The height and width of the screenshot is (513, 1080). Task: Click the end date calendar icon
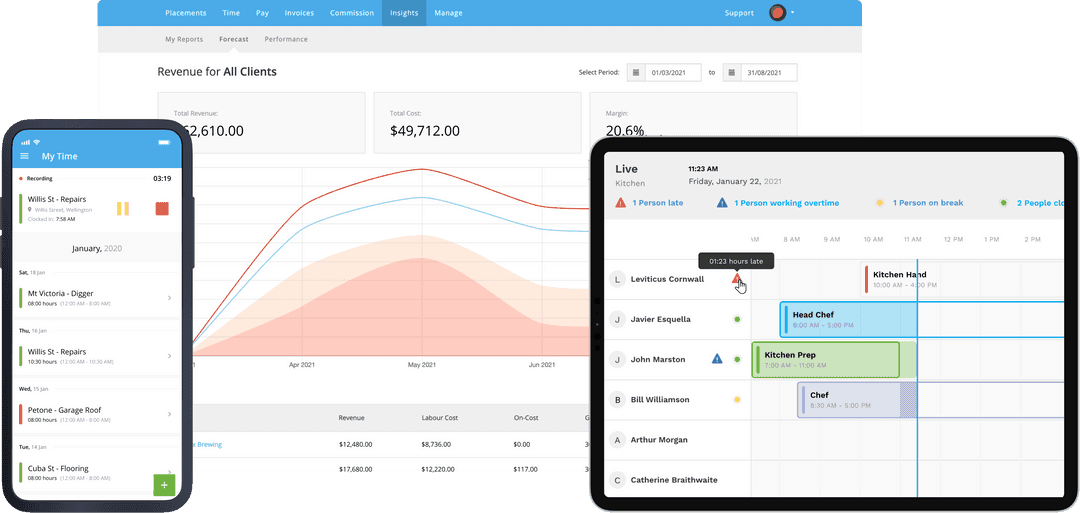(x=731, y=73)
